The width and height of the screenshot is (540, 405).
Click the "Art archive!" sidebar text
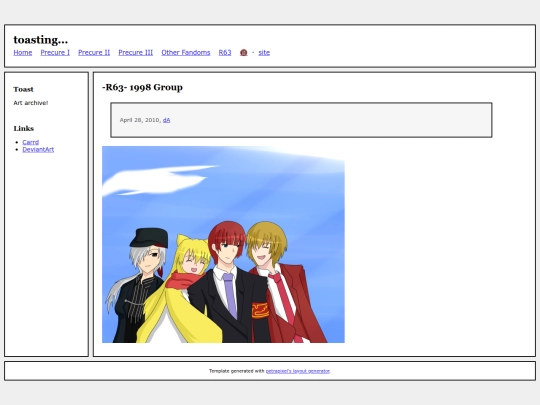point(31,103)
